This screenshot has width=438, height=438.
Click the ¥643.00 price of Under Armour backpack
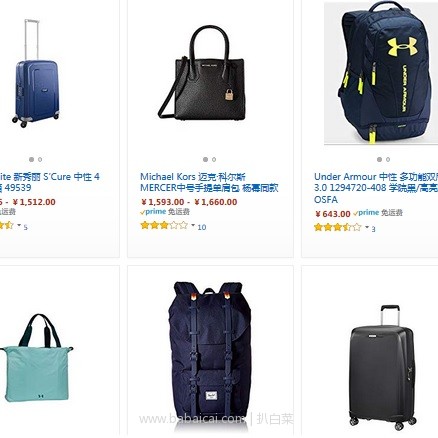tap(333, 214)
